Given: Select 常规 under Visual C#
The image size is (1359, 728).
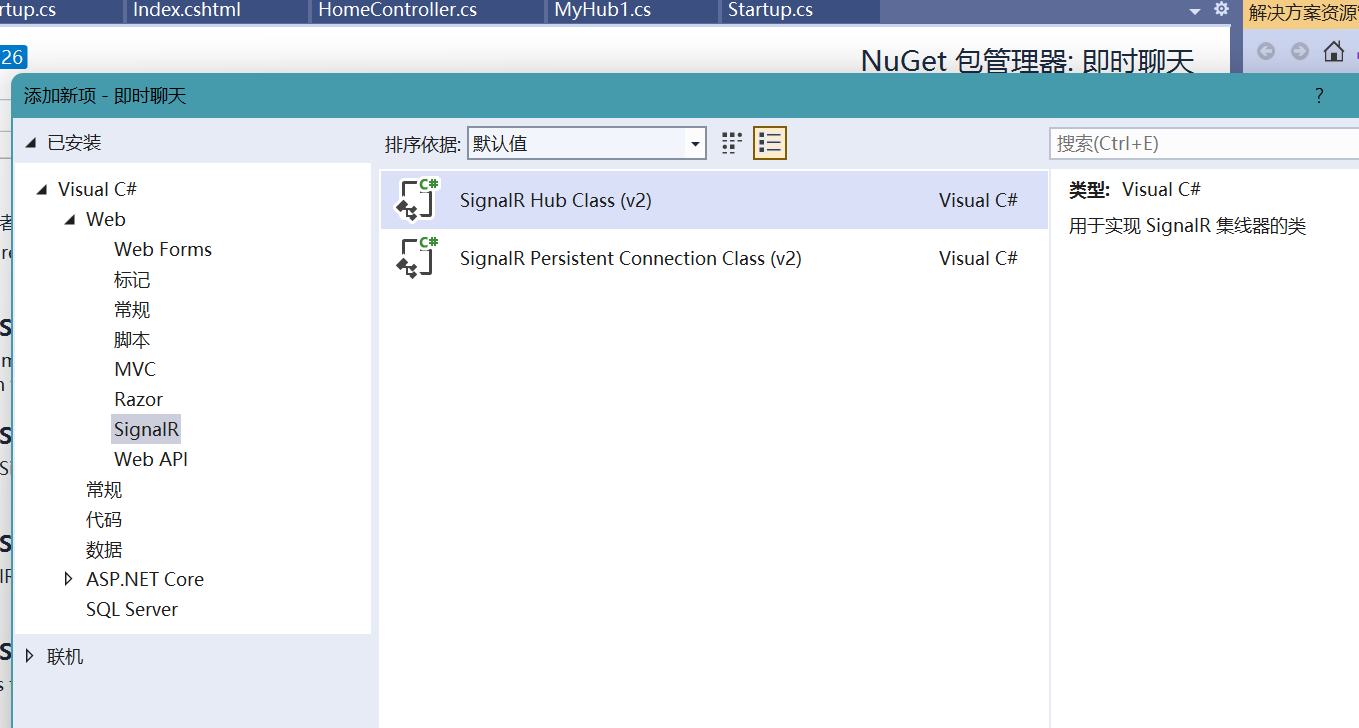Looking at the screenshot, I should (104, 489).
